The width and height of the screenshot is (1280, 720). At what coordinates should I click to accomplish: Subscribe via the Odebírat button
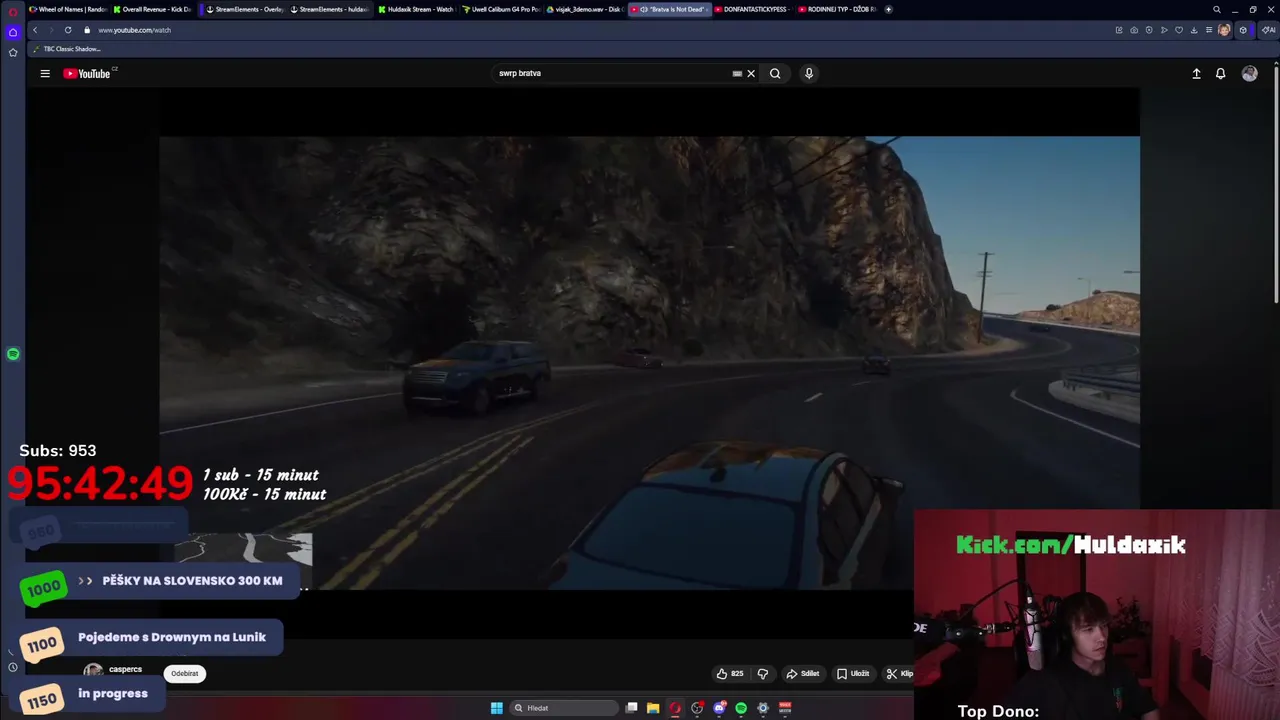click(x=185, y=674)
